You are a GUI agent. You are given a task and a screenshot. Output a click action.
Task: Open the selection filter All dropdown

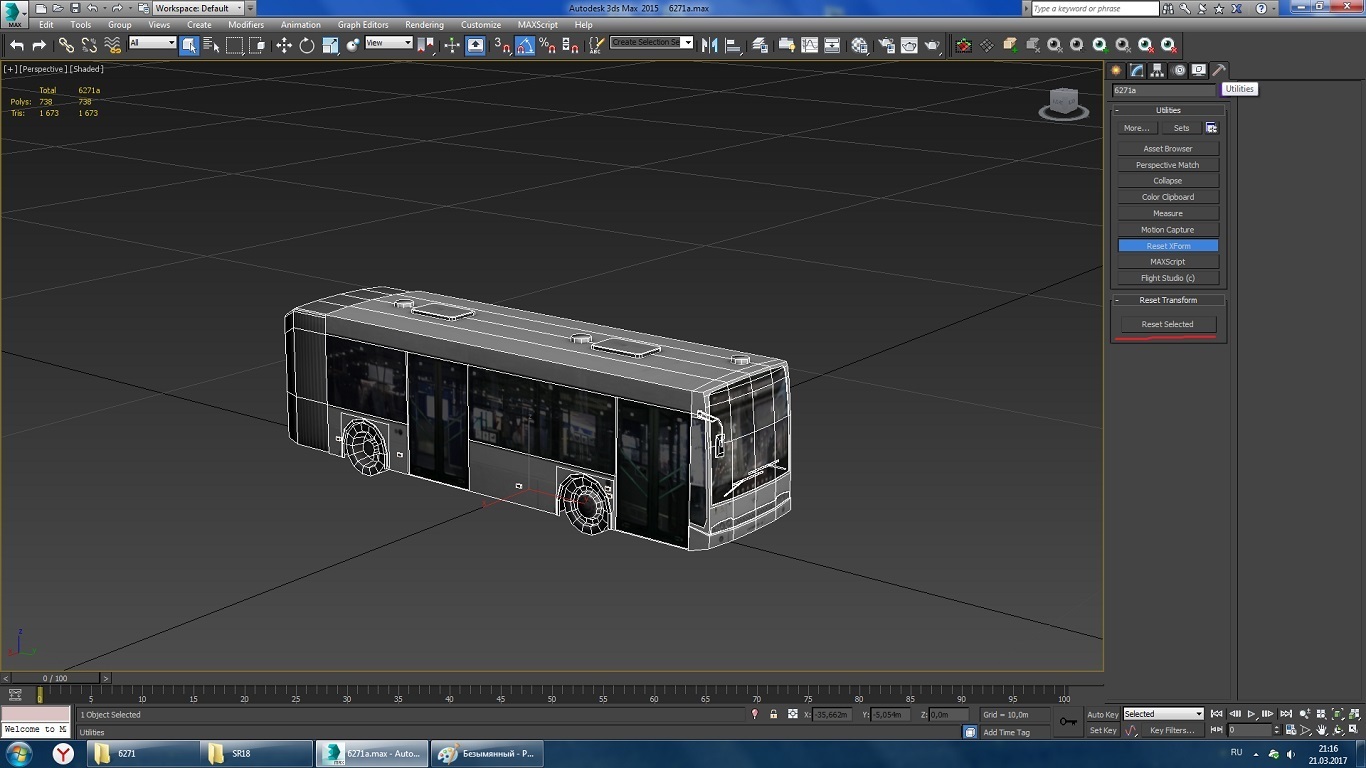click(x=152, y=43)
